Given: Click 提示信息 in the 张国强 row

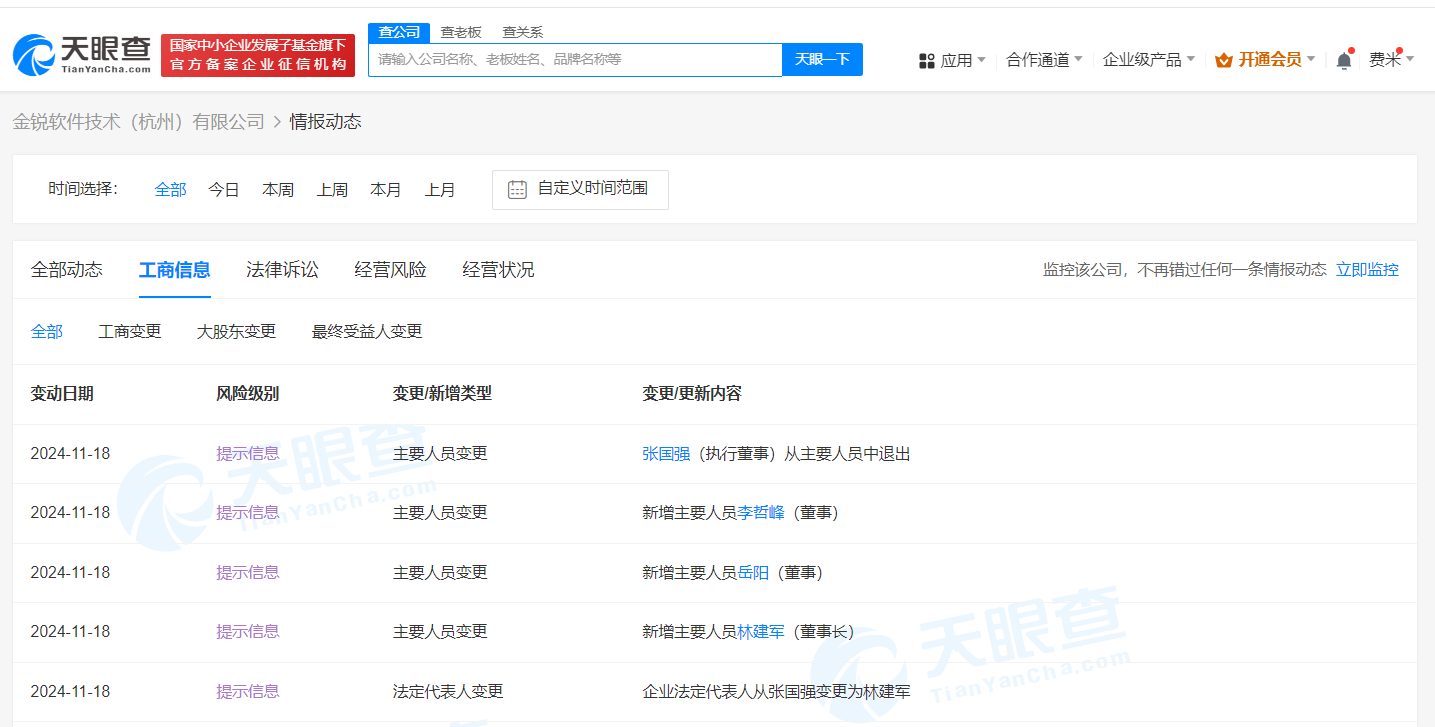Looking at the screenshot, I should click(248, 454).
